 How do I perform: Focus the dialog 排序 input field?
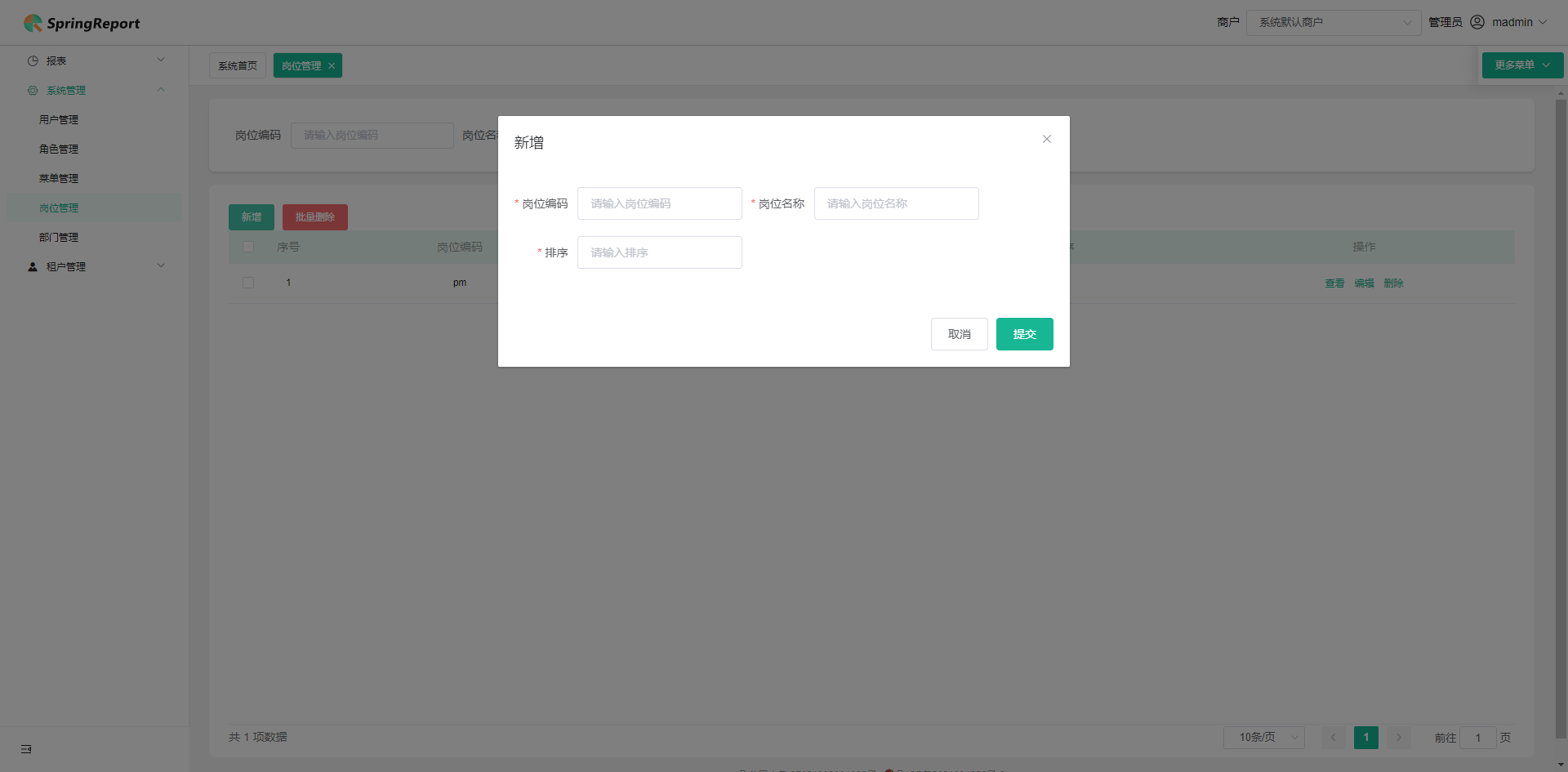660,252
